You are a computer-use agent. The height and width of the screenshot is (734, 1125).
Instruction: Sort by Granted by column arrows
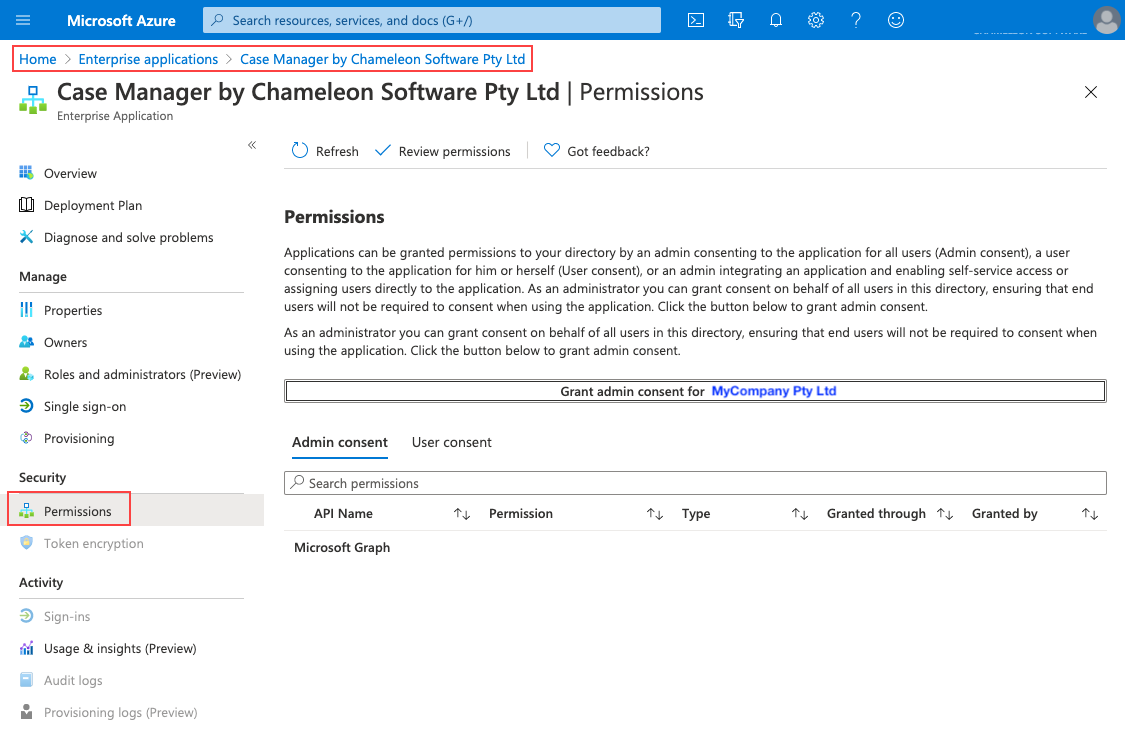pos(1089,514)
